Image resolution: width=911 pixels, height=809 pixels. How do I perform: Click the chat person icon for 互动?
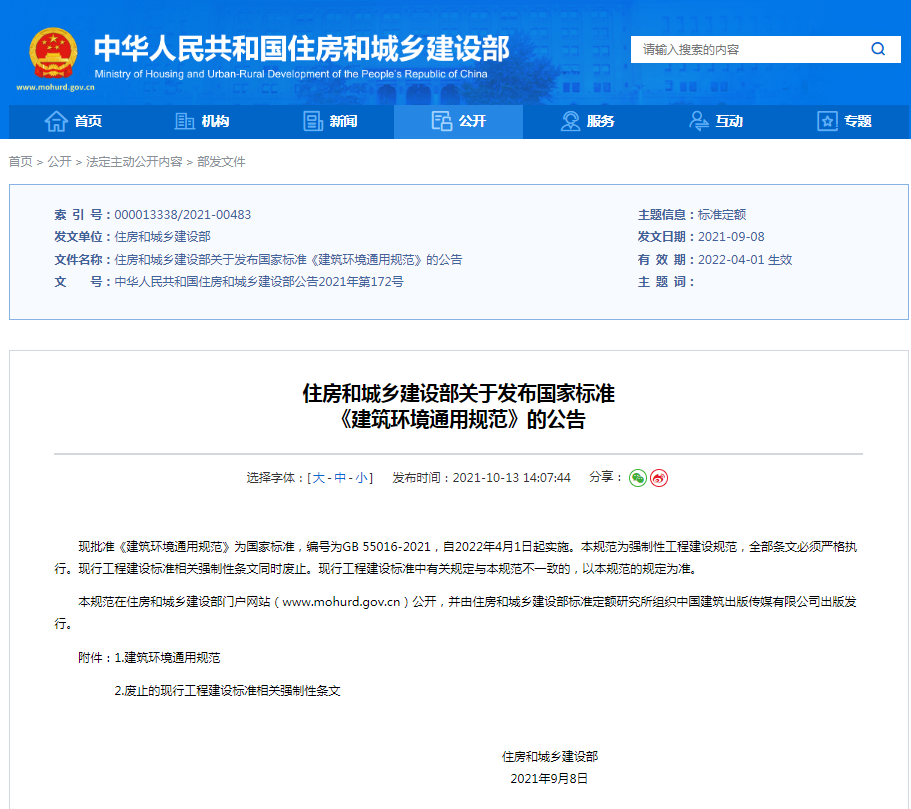[699, 121]
